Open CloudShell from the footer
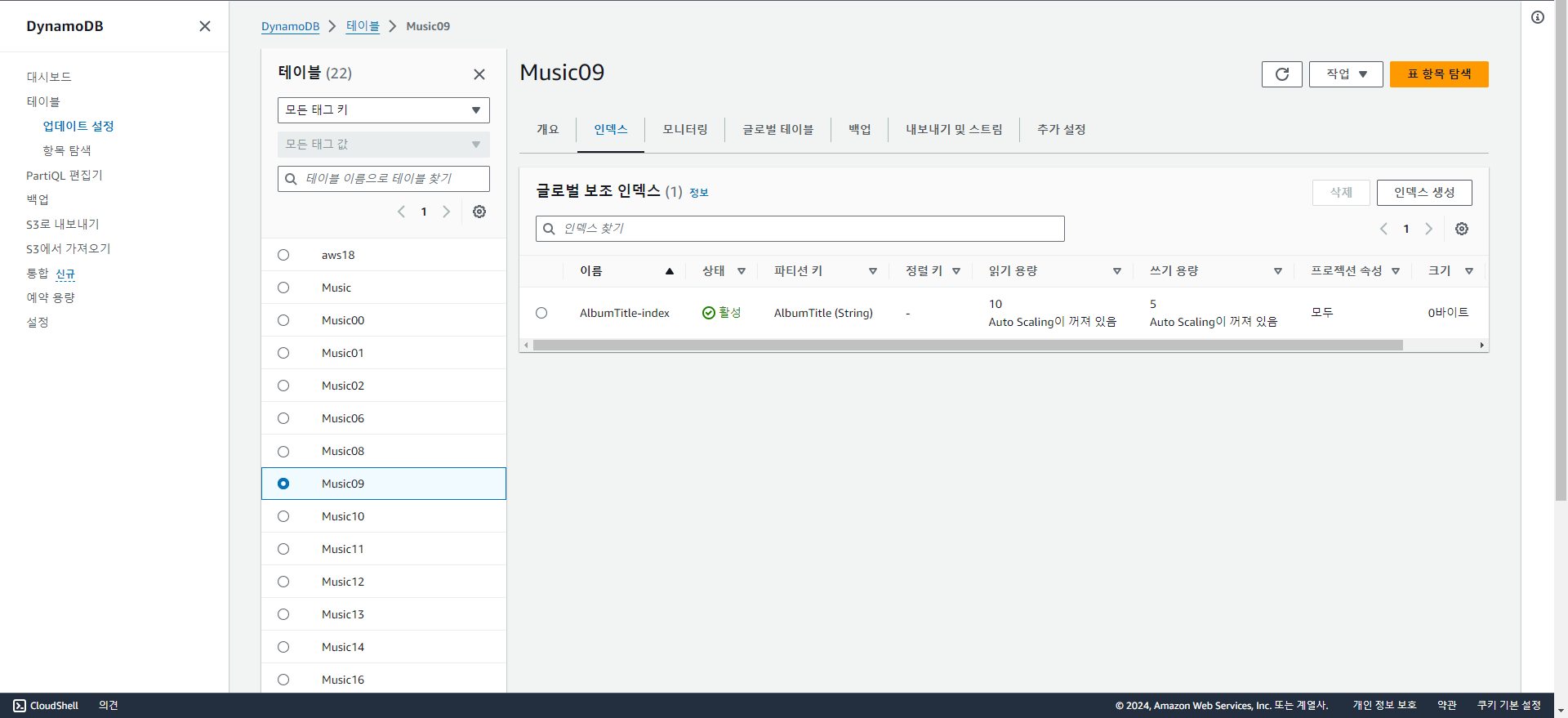 click(x=46, y=706)
